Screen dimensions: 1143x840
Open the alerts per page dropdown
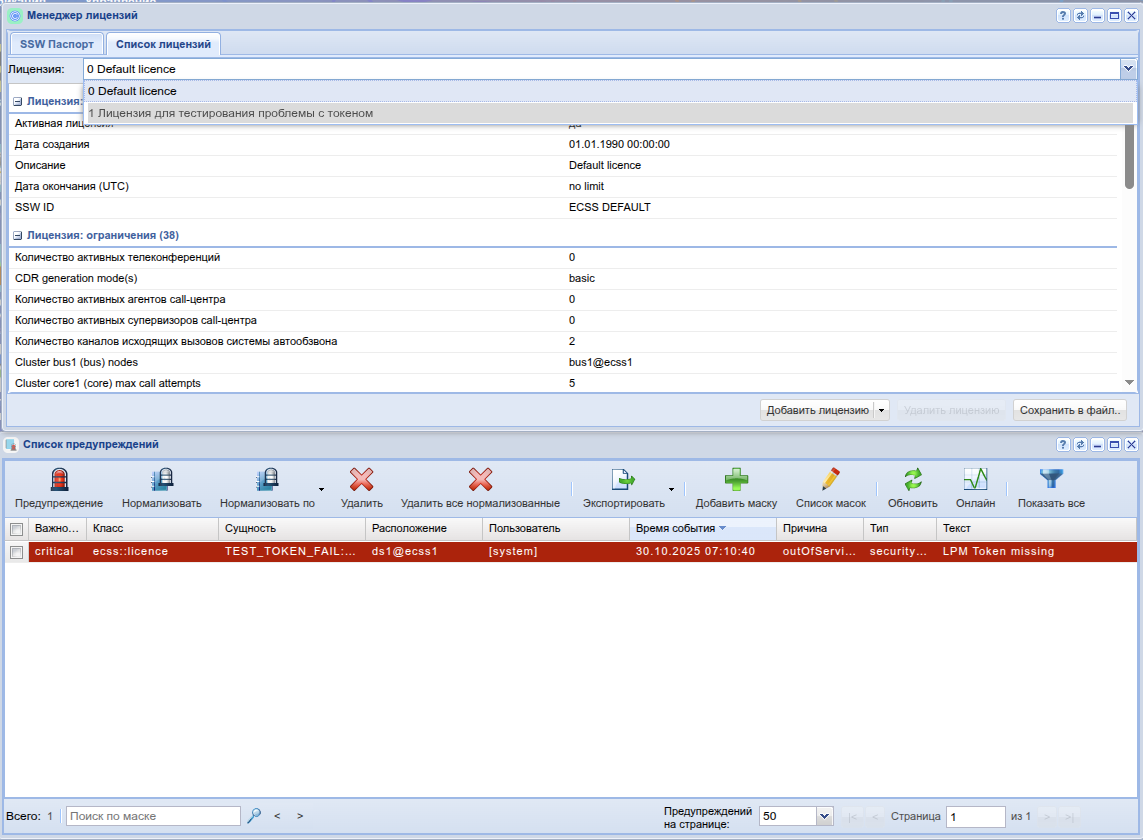click(x=824, y=816)
